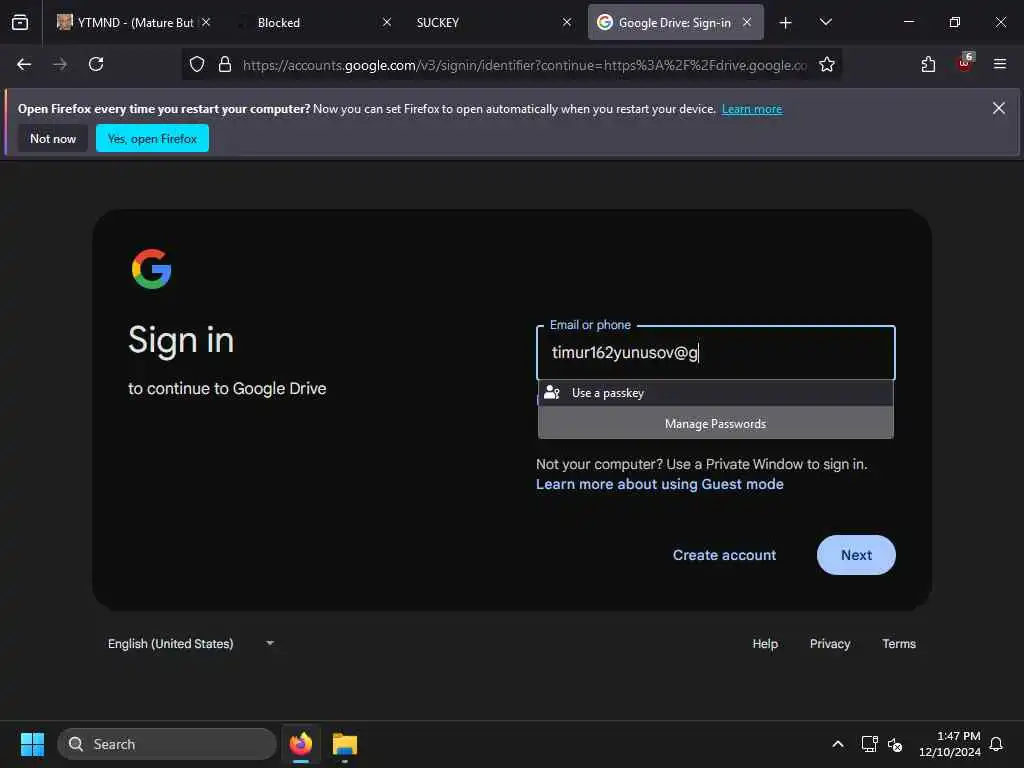Viewport: 1024px width, 768px height.
Task: Click Yes, open Firefox button
Action: 152,138
